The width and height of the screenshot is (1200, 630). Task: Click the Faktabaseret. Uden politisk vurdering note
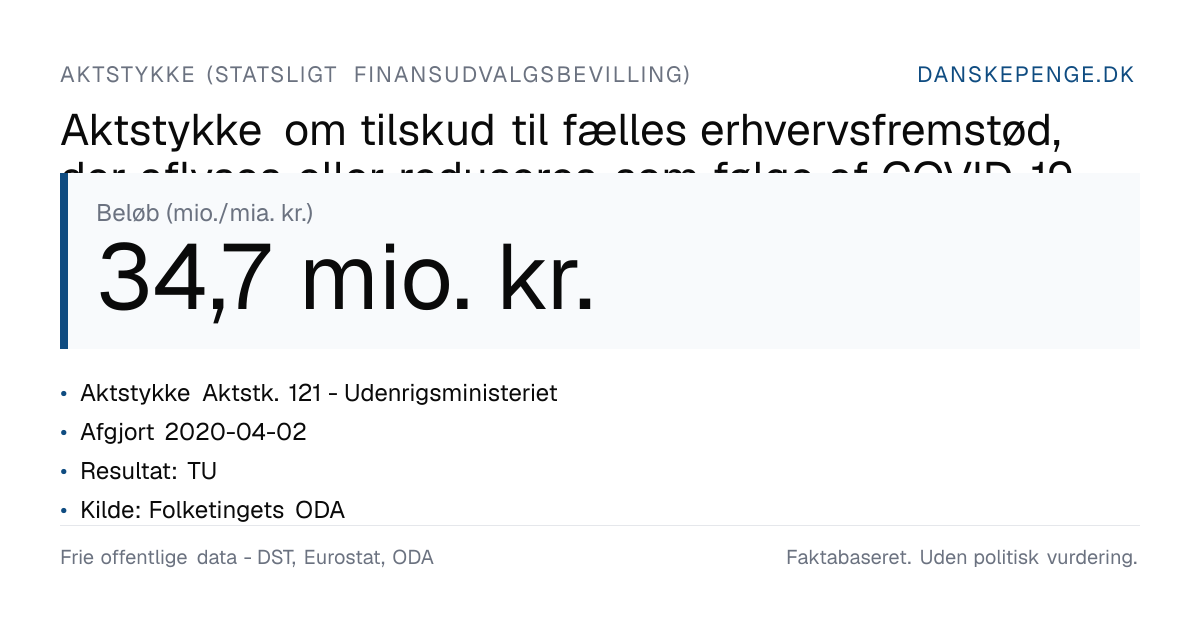pos(962,558)
